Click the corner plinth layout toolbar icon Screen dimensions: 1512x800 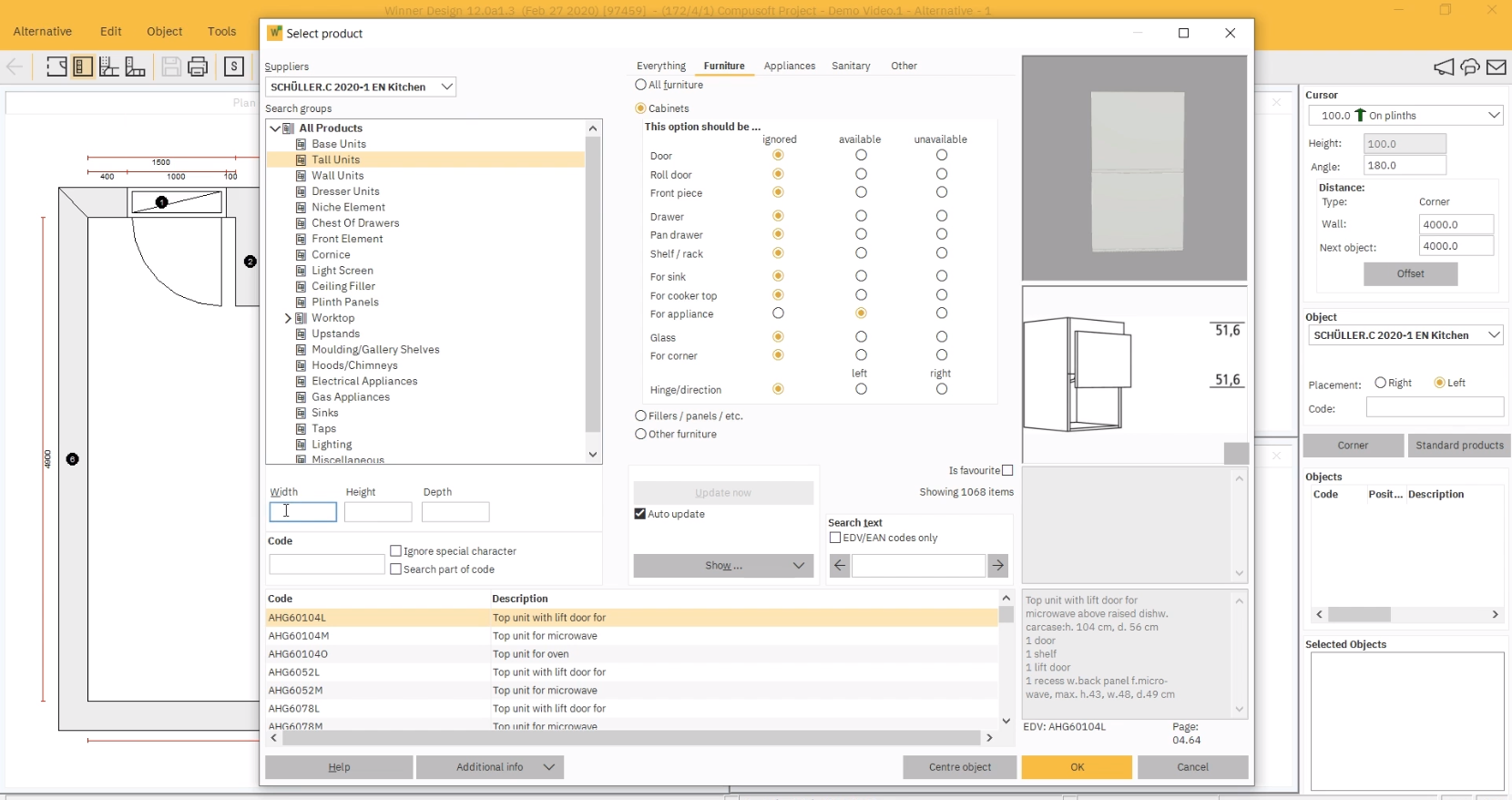(136, 67)
